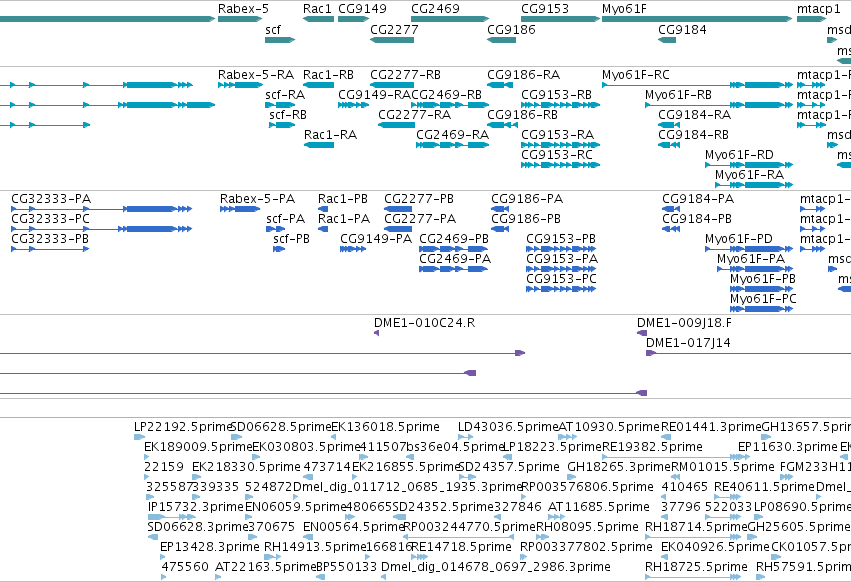Click the Rabex-5-RA transcript label
Image resolution: width=851 pixels, height=582 pixels.
tap(256, 74)
